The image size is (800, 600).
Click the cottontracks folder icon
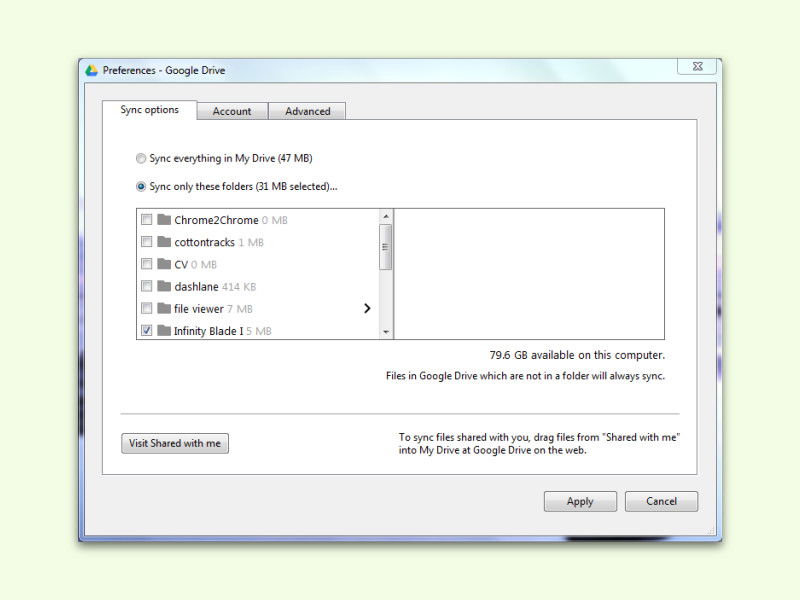[164, 242]
